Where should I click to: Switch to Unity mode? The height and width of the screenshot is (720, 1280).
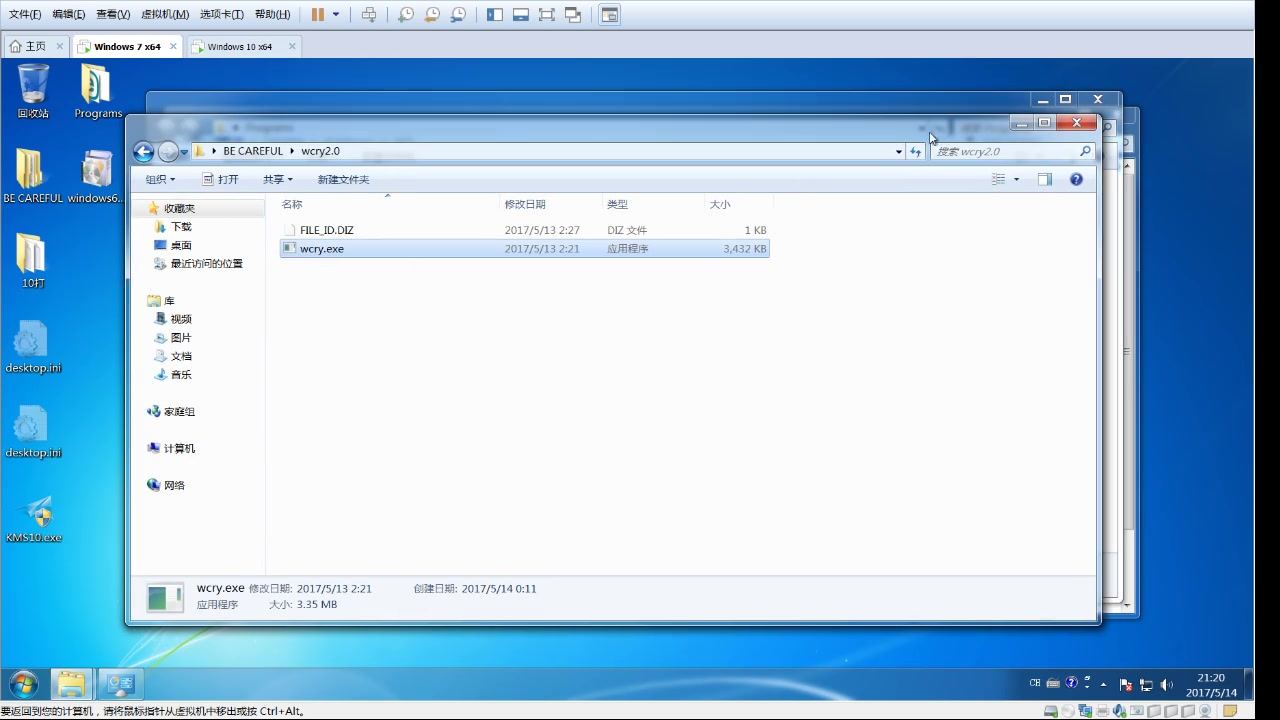pos(573,15)
